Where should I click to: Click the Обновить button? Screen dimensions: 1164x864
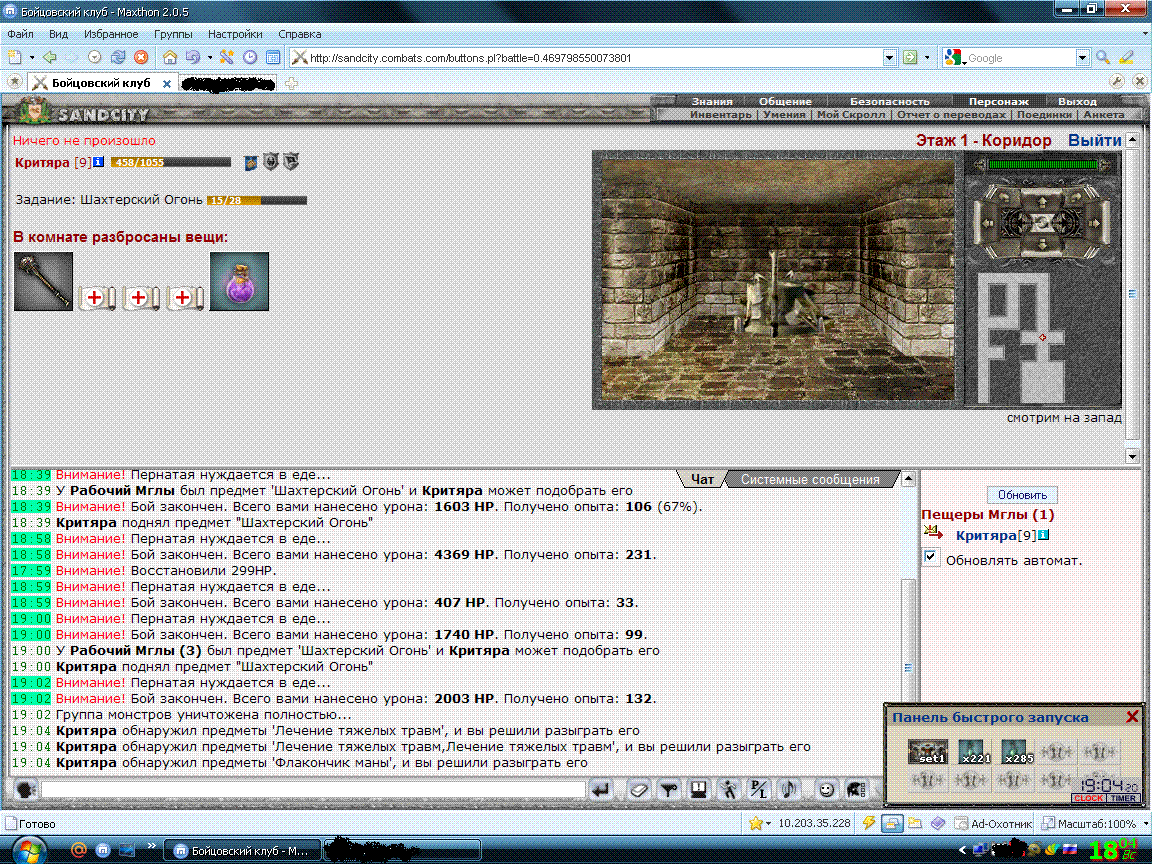[x=1022, y=495]
